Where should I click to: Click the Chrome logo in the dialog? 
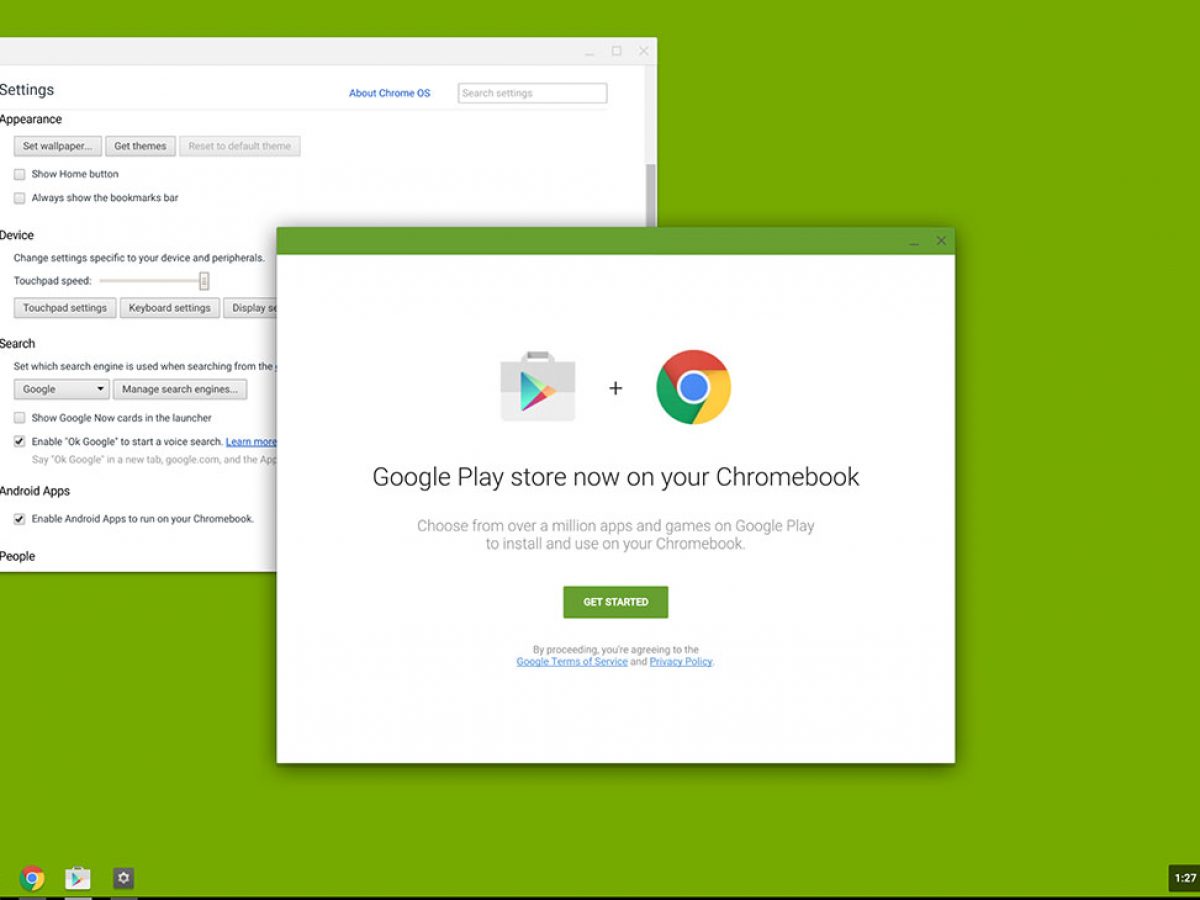(x=693, y=387)
